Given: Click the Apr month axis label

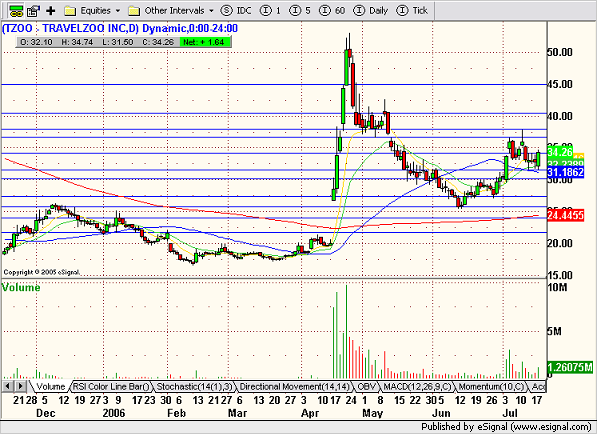Looking at the screenshot, I should (x=310, y=413).
